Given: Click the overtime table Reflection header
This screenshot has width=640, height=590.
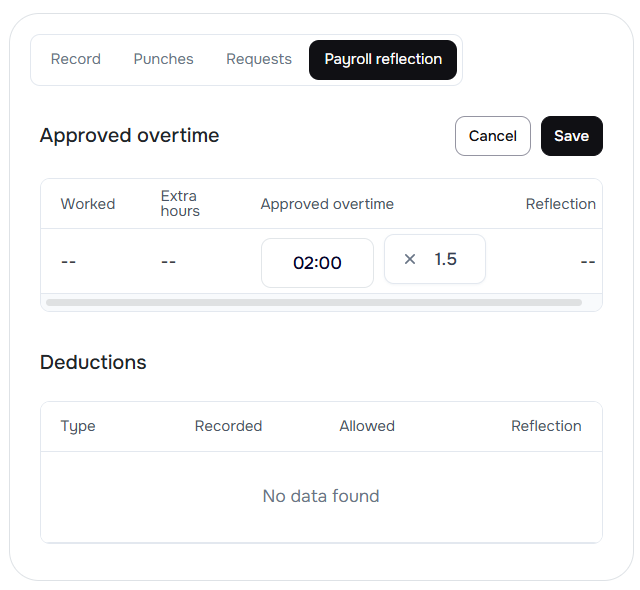Looking at the screenshot, I should click(560, 204).
